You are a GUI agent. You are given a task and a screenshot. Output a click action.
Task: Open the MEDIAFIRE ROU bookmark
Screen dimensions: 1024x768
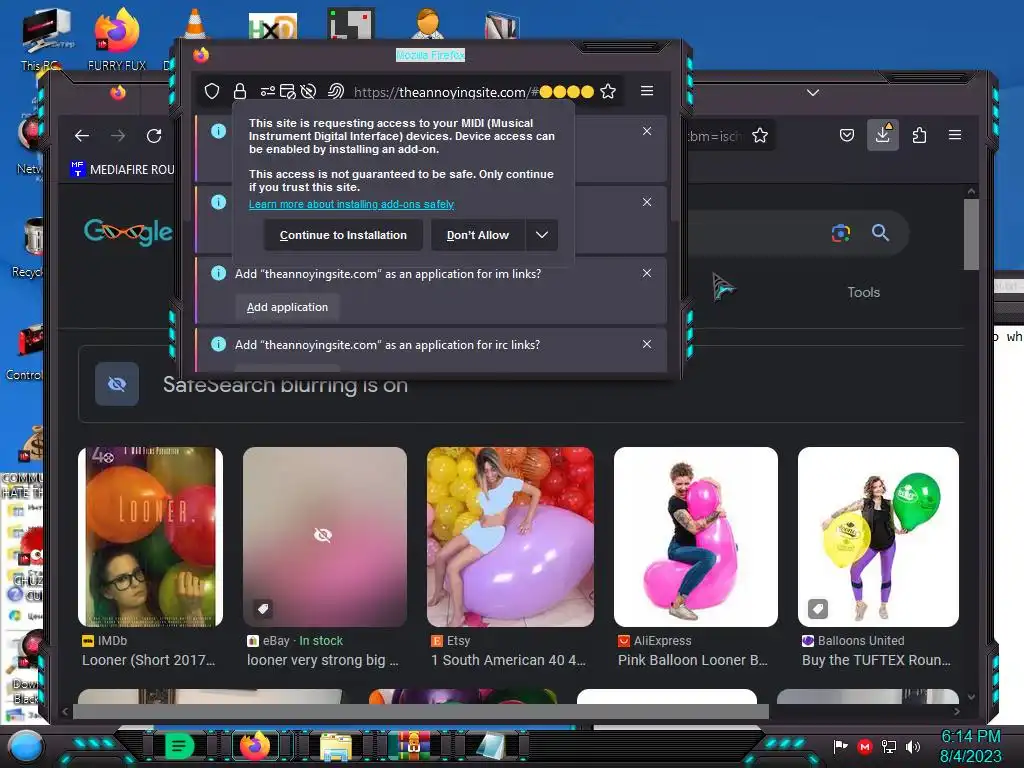(122, 169)
